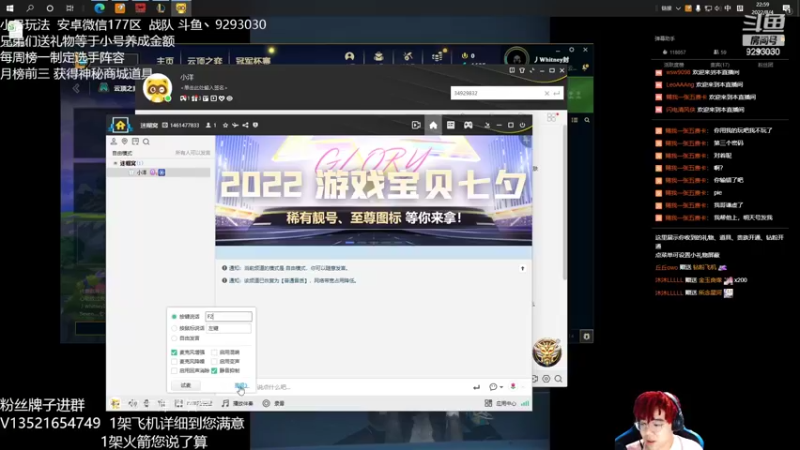Collapse the channel tree expander triangle
The image size is (800, 450).
pyautogui.click(x=115, y=163)
